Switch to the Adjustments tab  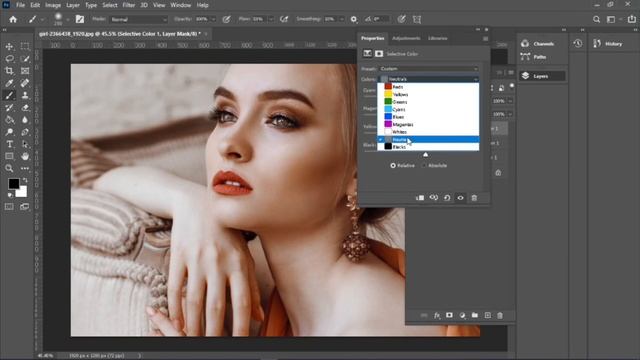[x=406, y=38]
